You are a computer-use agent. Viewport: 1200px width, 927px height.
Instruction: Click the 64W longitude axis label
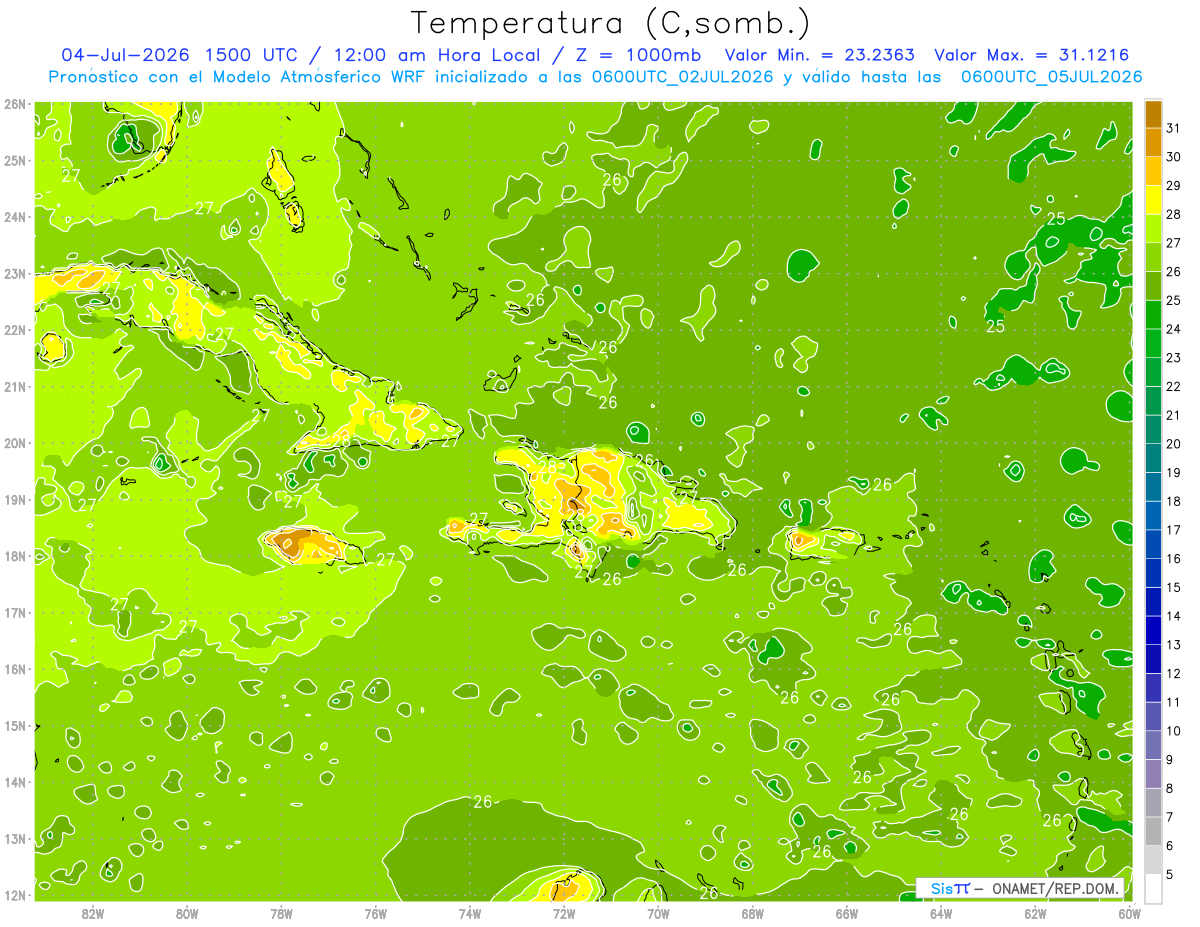[941, 914]
